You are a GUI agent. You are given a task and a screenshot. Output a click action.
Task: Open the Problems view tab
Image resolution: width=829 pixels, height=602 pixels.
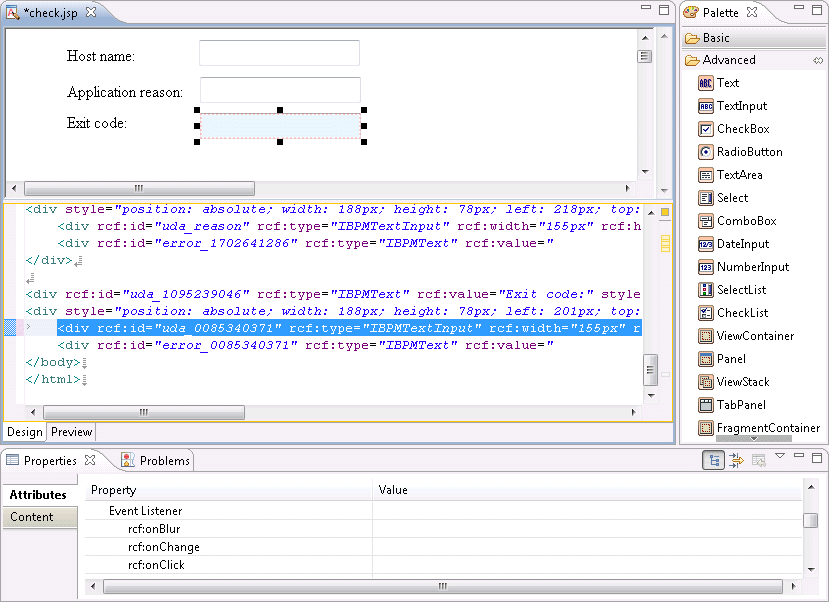pyautogui.click(x=155, y=461)
